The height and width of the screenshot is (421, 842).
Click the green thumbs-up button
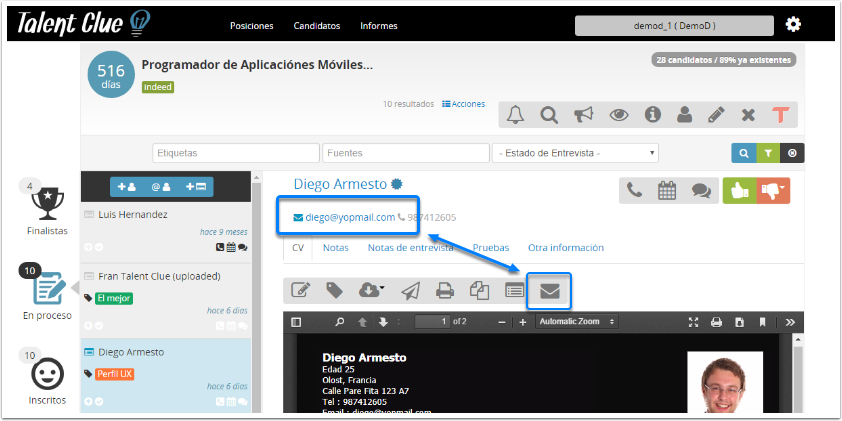click(x=740, y=191)
